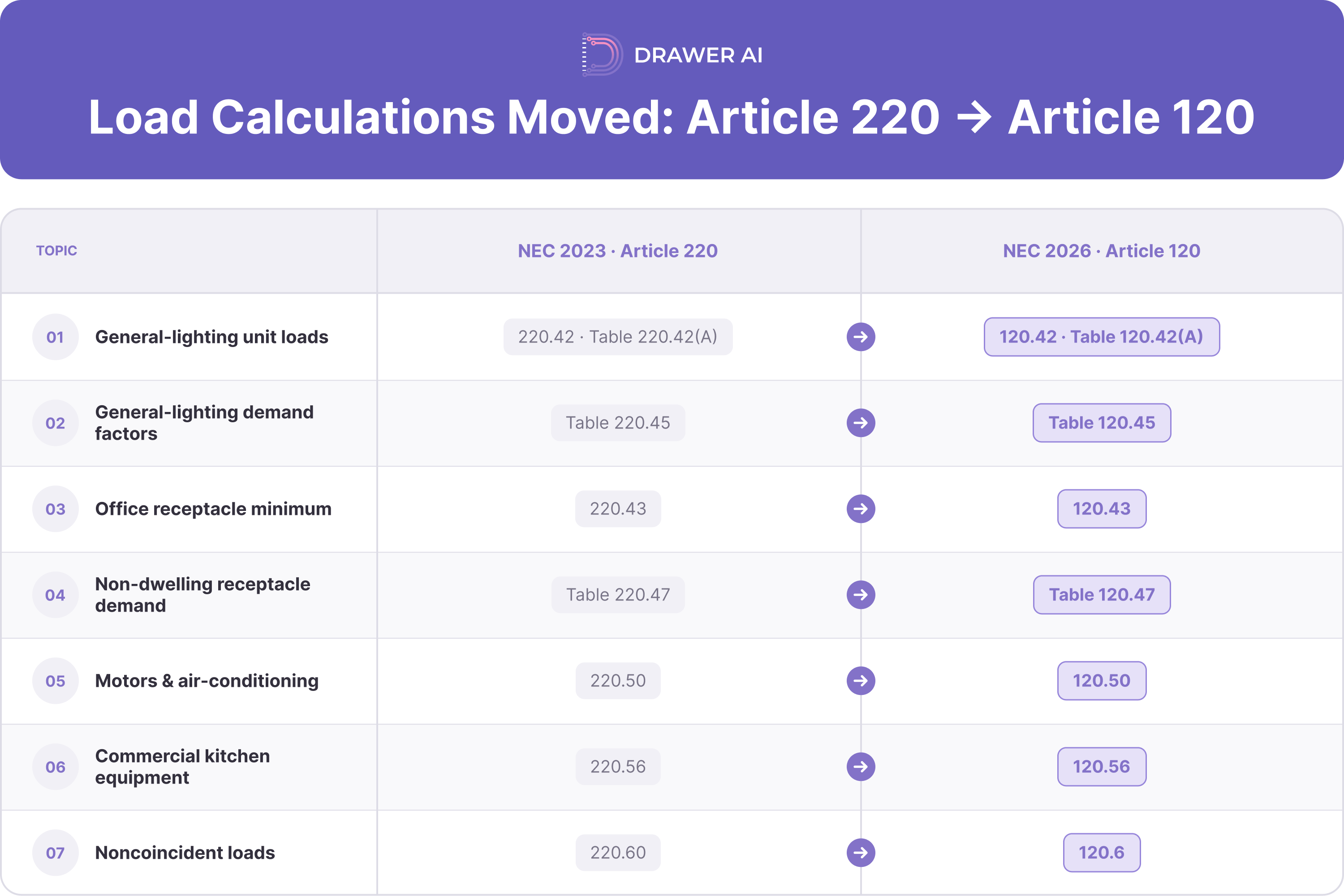Select the Table 120.45 chip
This screenshot has width=1344, height=896.
click(x=1102, y=423)
